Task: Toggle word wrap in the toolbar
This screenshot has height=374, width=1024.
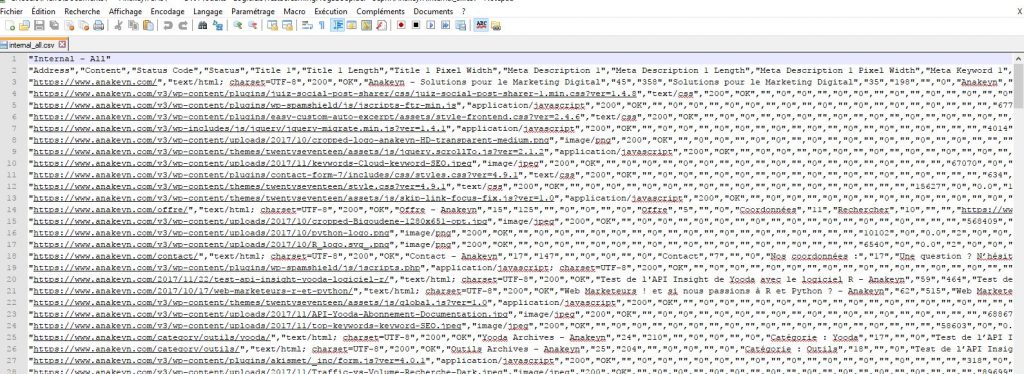Action: pos(307,25)
